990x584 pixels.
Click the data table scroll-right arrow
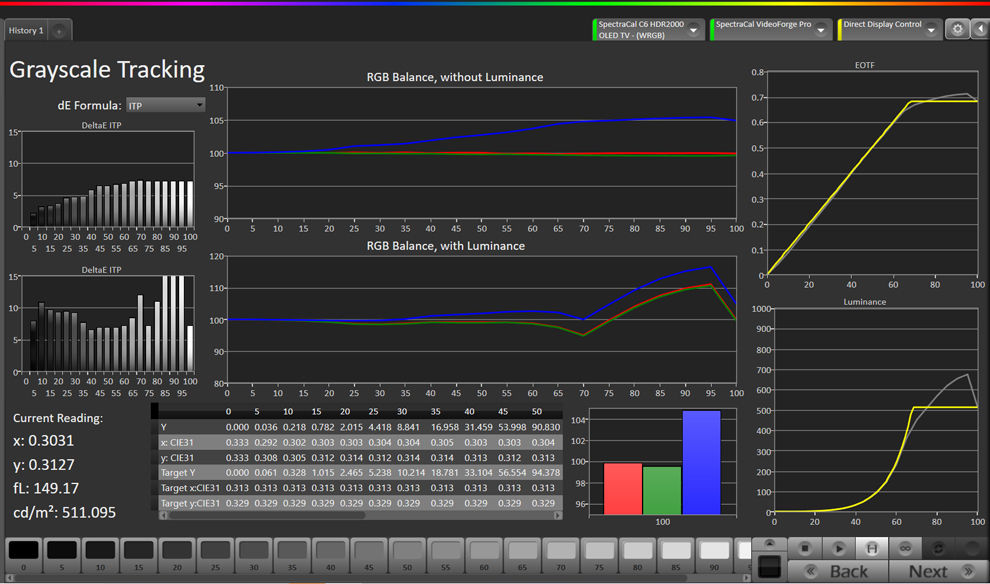558,515
